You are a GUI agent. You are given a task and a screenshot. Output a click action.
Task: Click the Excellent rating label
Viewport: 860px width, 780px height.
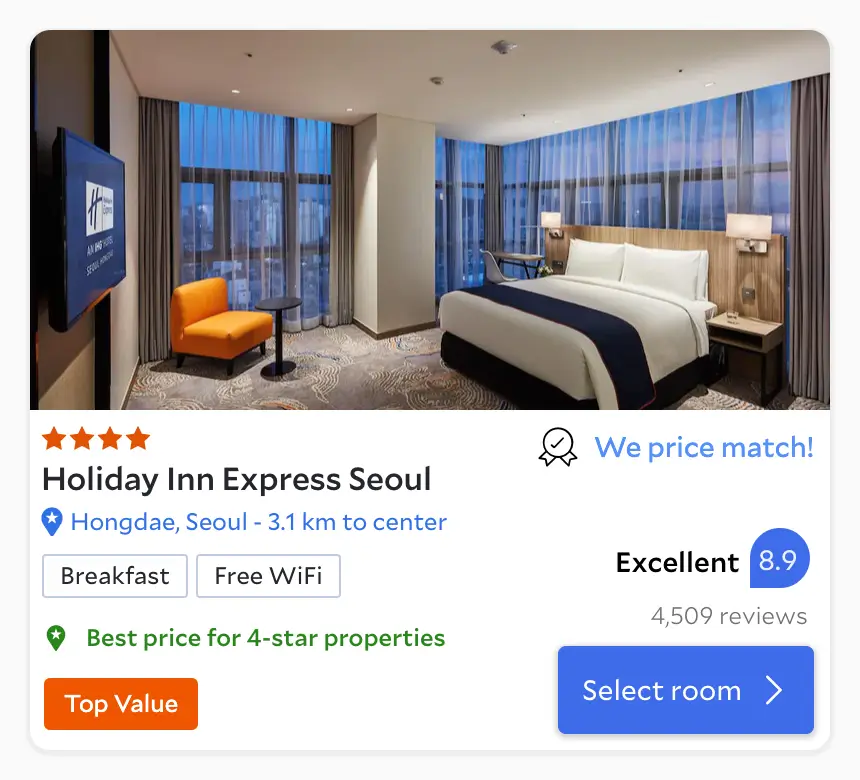pos(677,562)
